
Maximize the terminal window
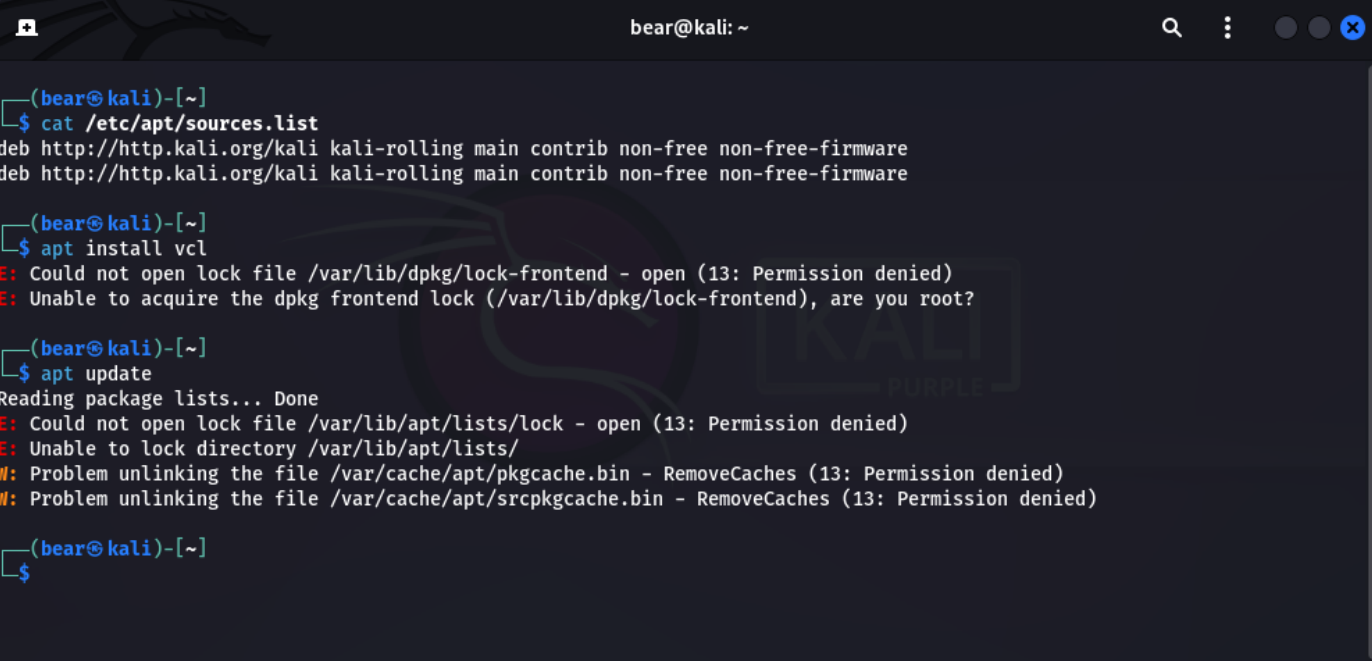click(1319, 28)
